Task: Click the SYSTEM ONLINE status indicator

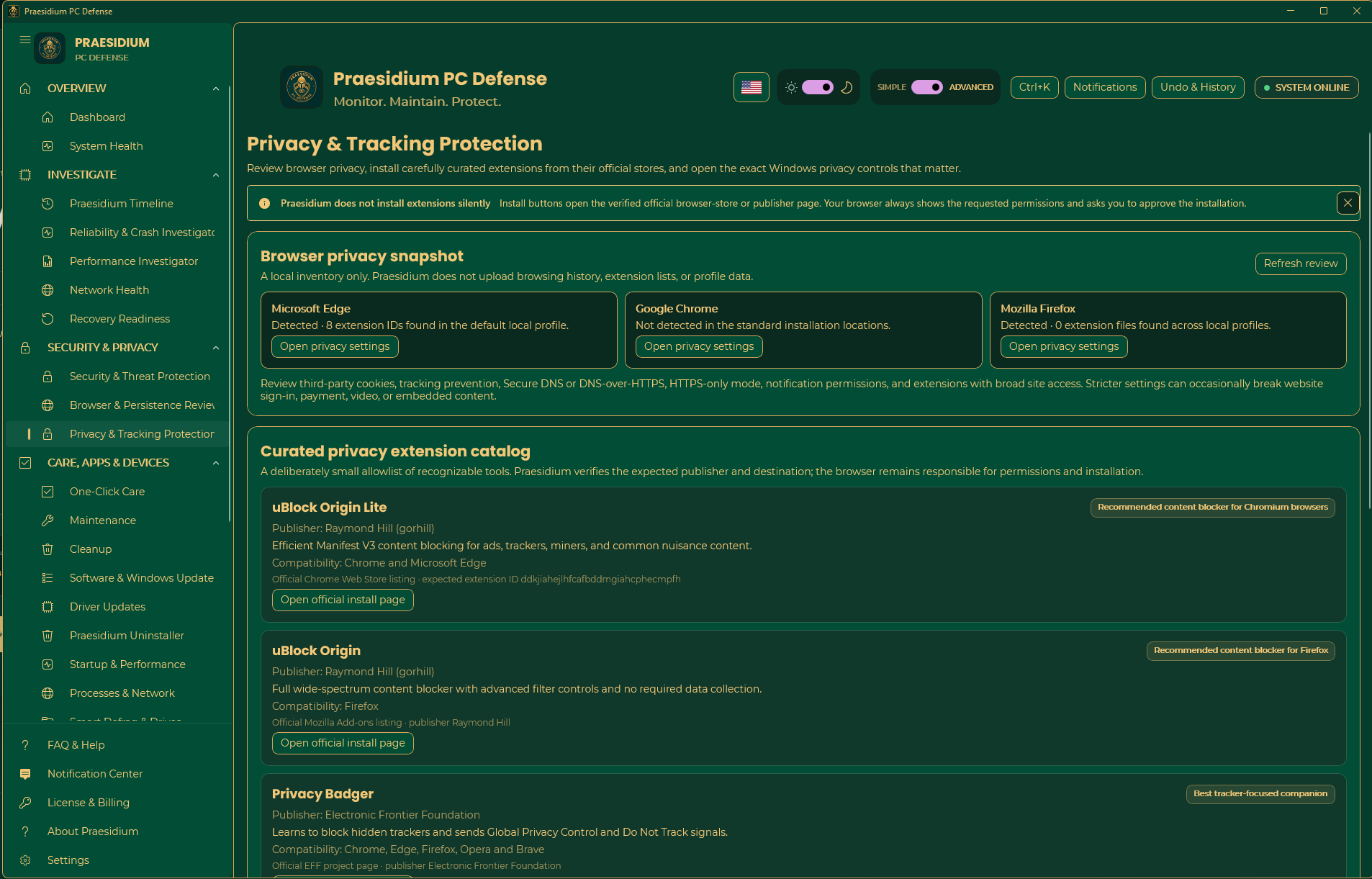Action: [x=1306, y=87]
